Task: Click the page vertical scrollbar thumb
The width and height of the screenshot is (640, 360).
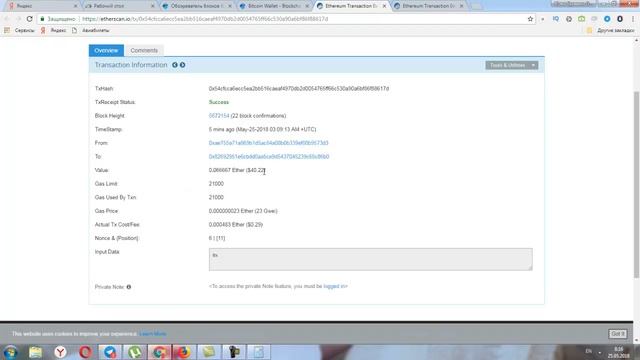Action: [x=636, y=184]
